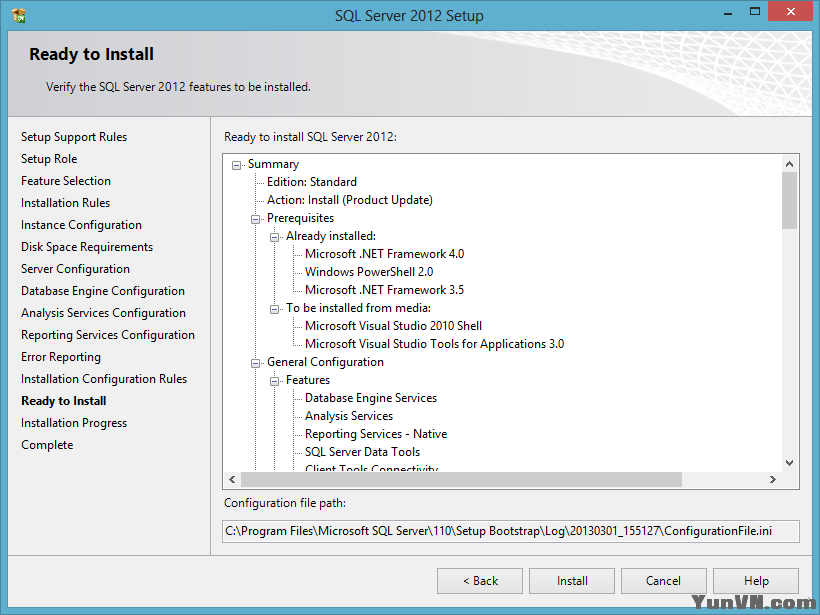
Task: Minimize the SQL Server 2012 Setup window
Action: coord(727,12)
